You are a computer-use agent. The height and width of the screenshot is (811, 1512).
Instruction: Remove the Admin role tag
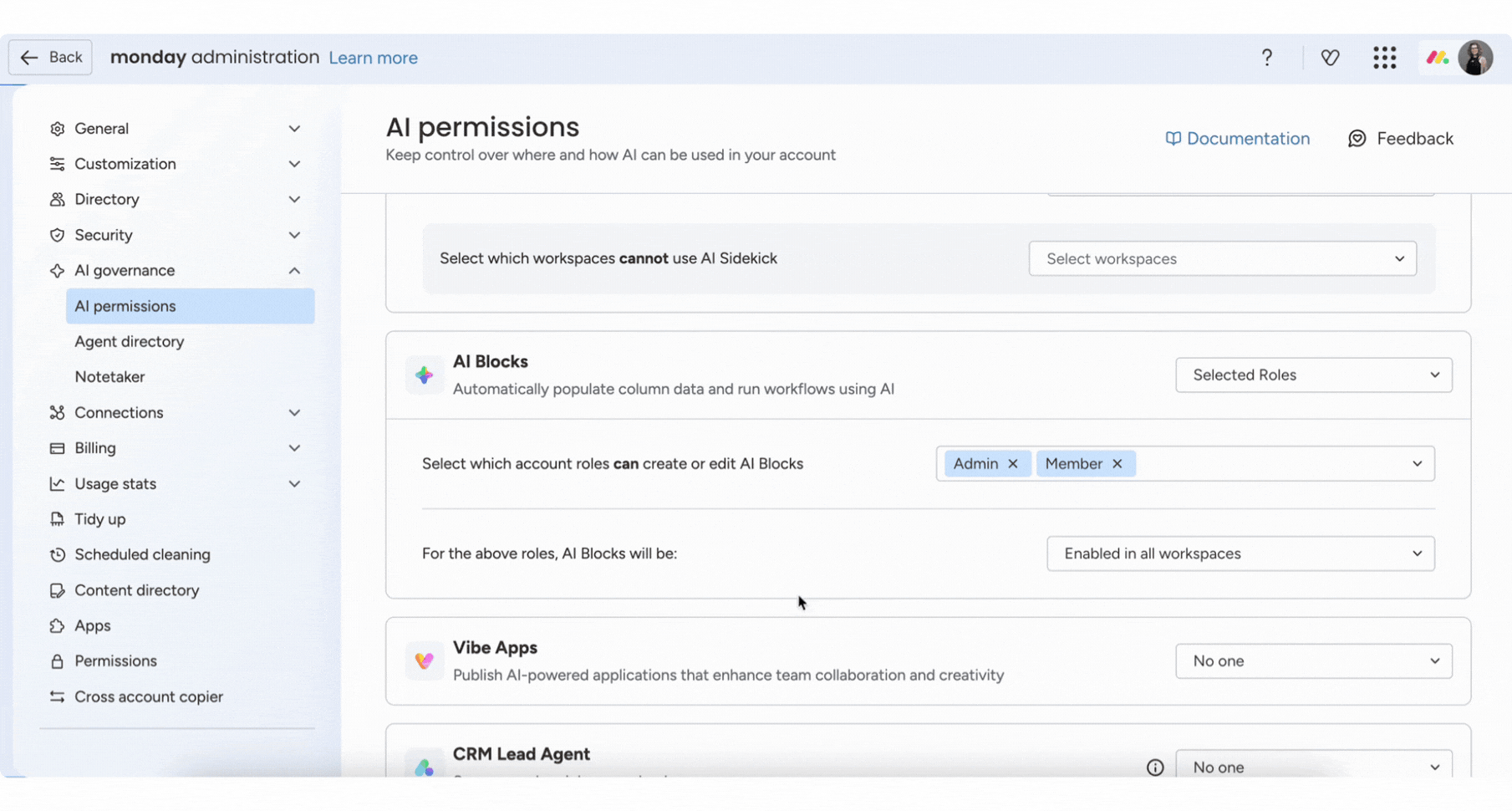(1013, 464)
